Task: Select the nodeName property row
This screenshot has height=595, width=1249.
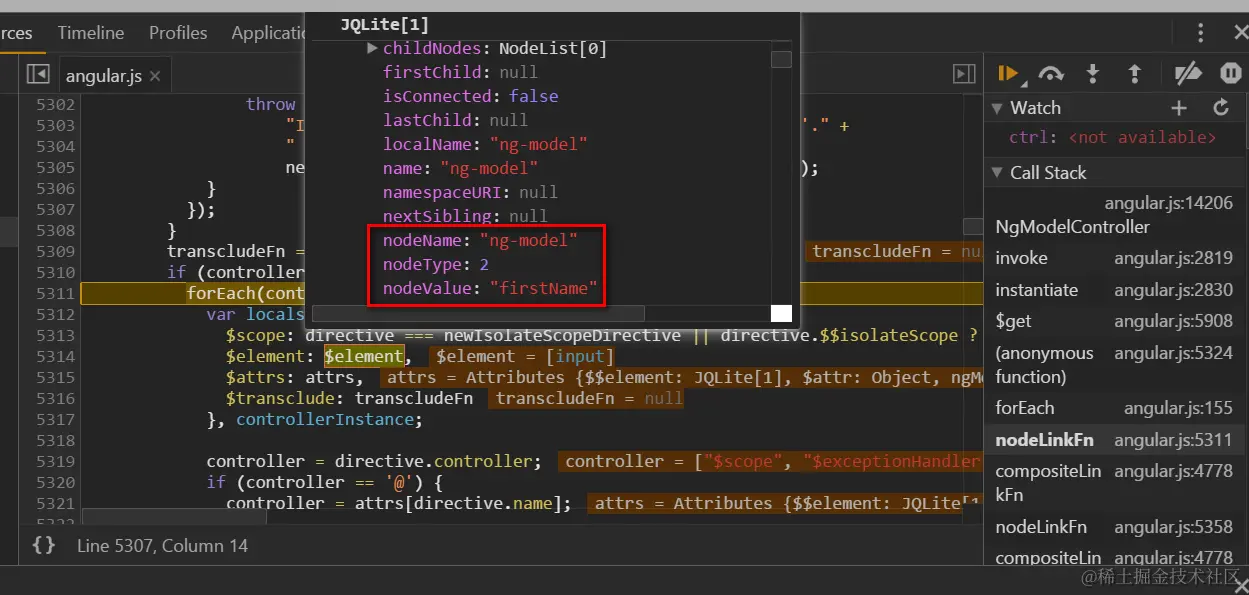Action: pos(480,240)
